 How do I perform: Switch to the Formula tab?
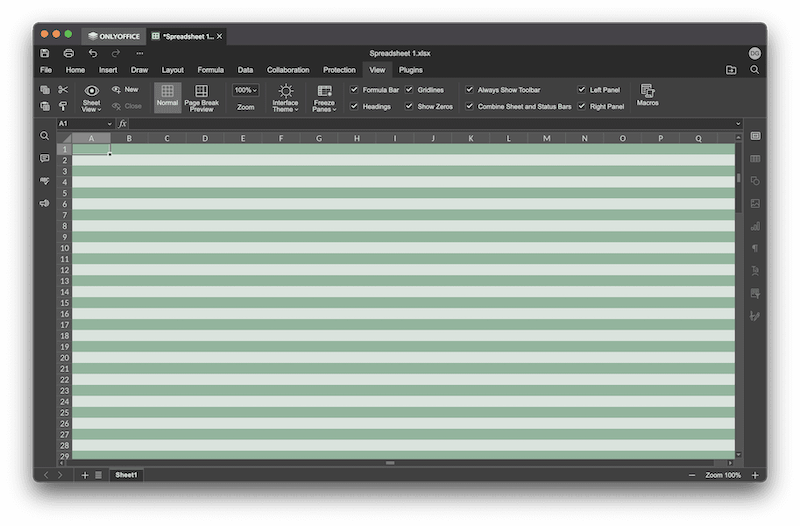pyautogui.click(x=210, y=70)
